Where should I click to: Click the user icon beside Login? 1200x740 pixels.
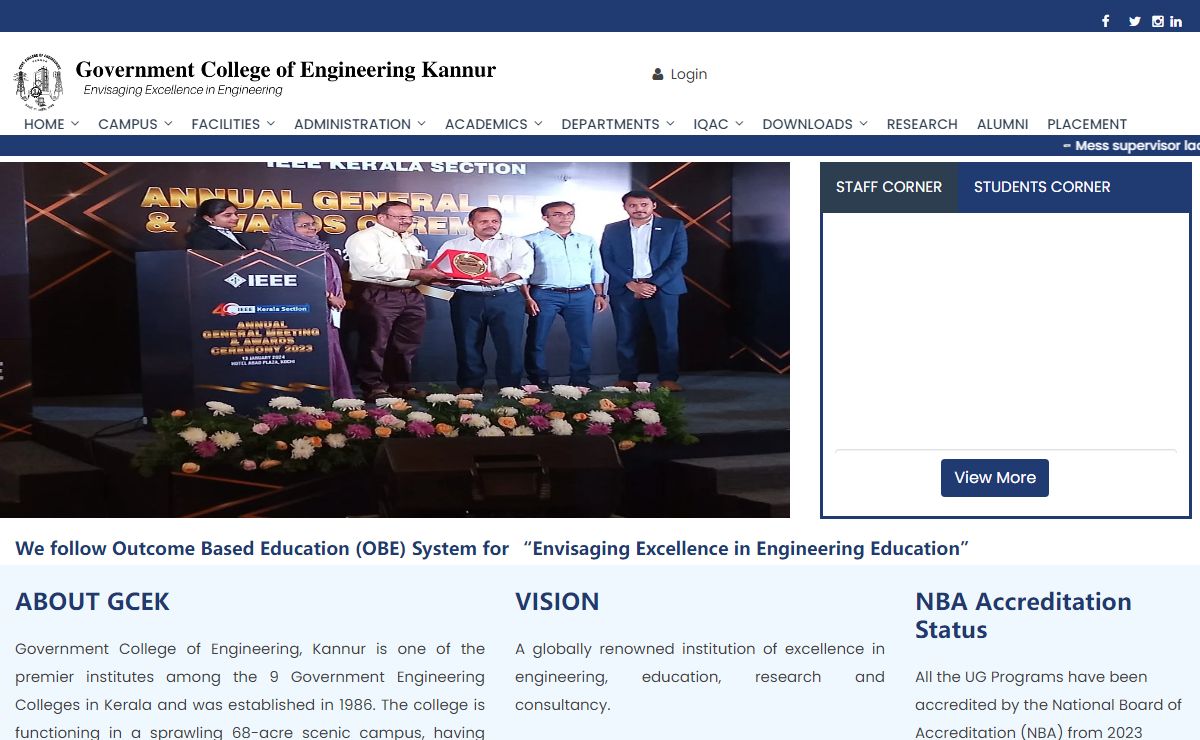point(658,74)
